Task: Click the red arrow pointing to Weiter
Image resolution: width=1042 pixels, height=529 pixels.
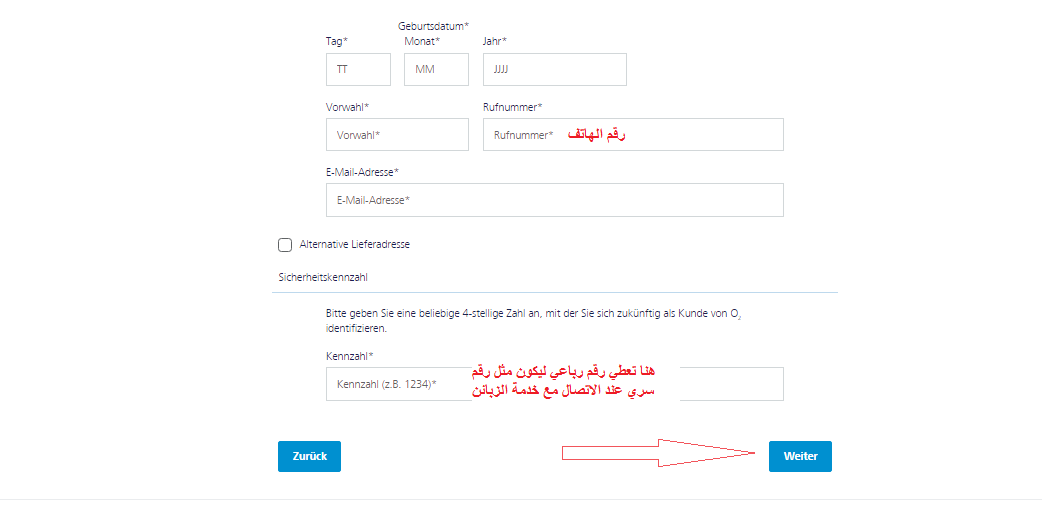Action: (659, 453)
